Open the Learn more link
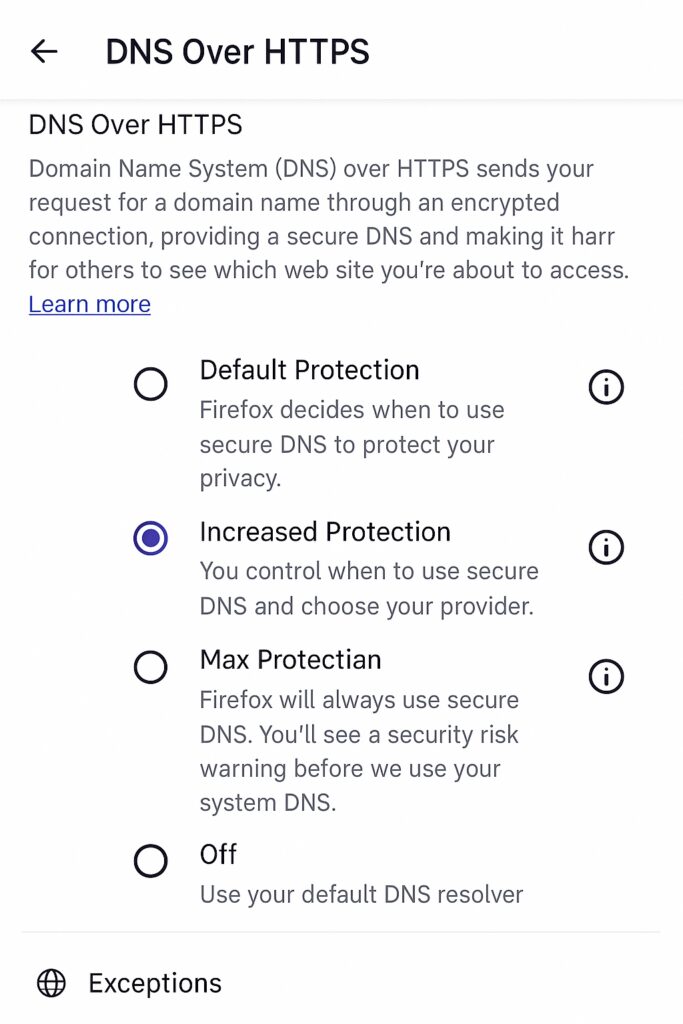The width and height of the screenshot is (683, 1024). click(x=89, y=304)
